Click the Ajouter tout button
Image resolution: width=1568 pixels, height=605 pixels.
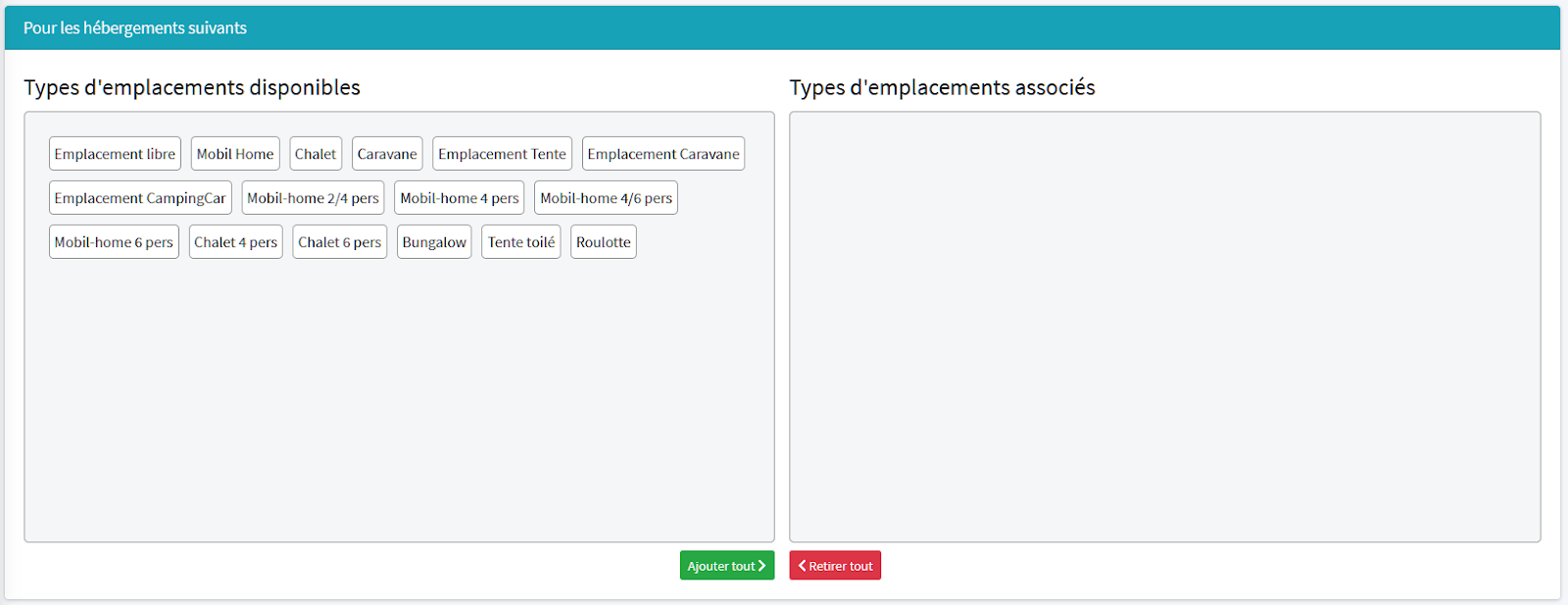tap(726, 566)
